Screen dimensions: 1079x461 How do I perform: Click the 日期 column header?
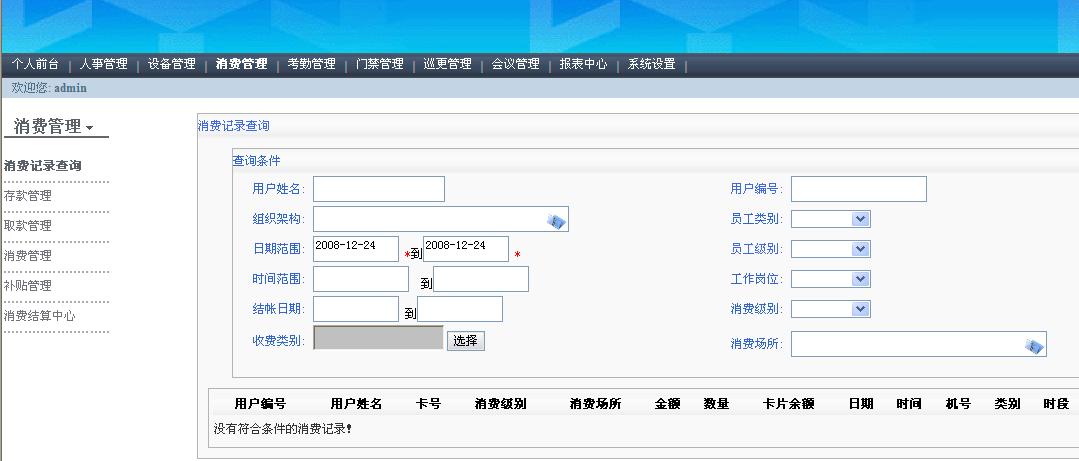(861, 404)
